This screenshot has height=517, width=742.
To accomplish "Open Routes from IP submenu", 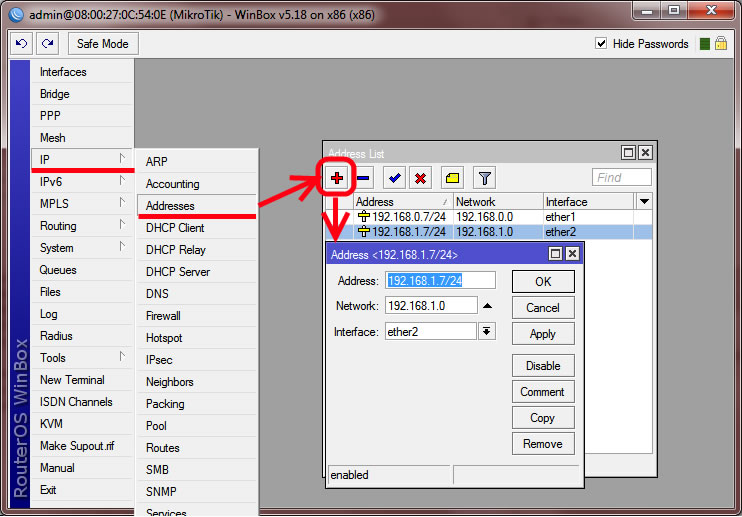I will tap(197, 448).
